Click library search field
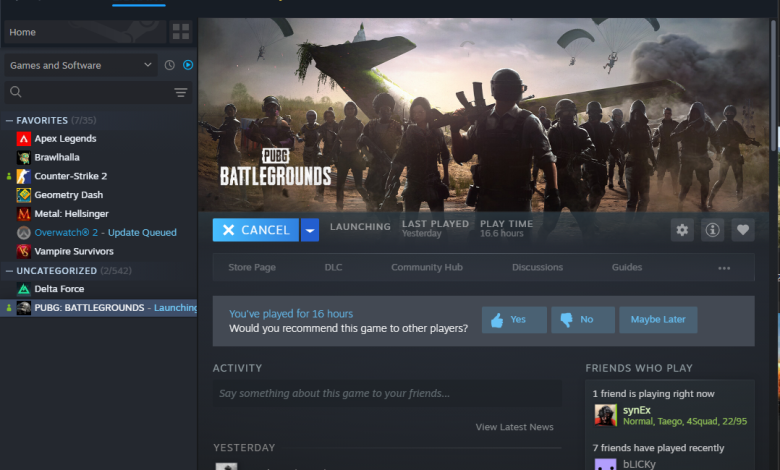The width and height of the screenshot is (780, 470). click(x=98, y=92)
